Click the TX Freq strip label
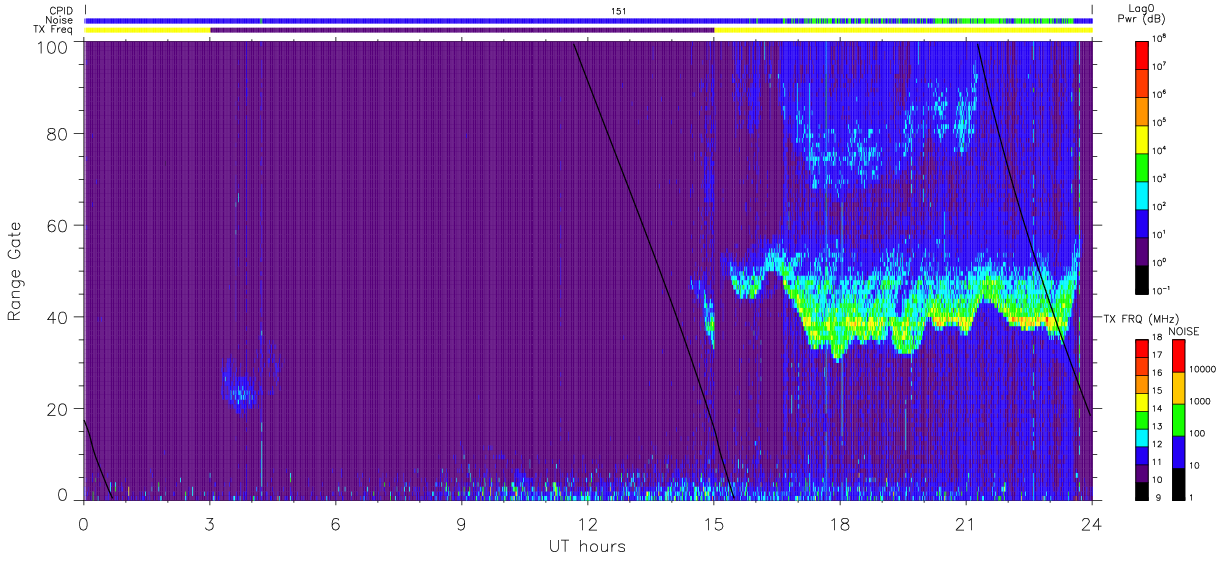Image resolution: width=1228 pixels, height=567 pixels. (53, 30)
